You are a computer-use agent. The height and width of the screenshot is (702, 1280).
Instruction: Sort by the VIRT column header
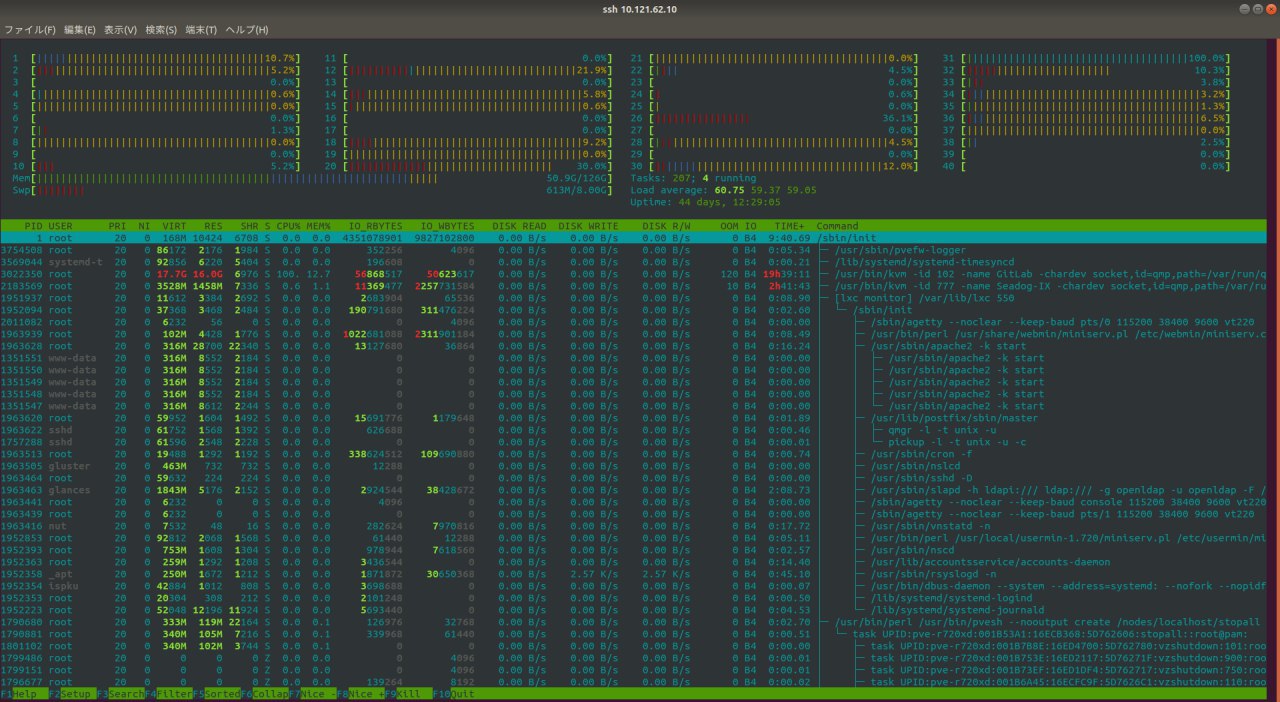point(175,226)
